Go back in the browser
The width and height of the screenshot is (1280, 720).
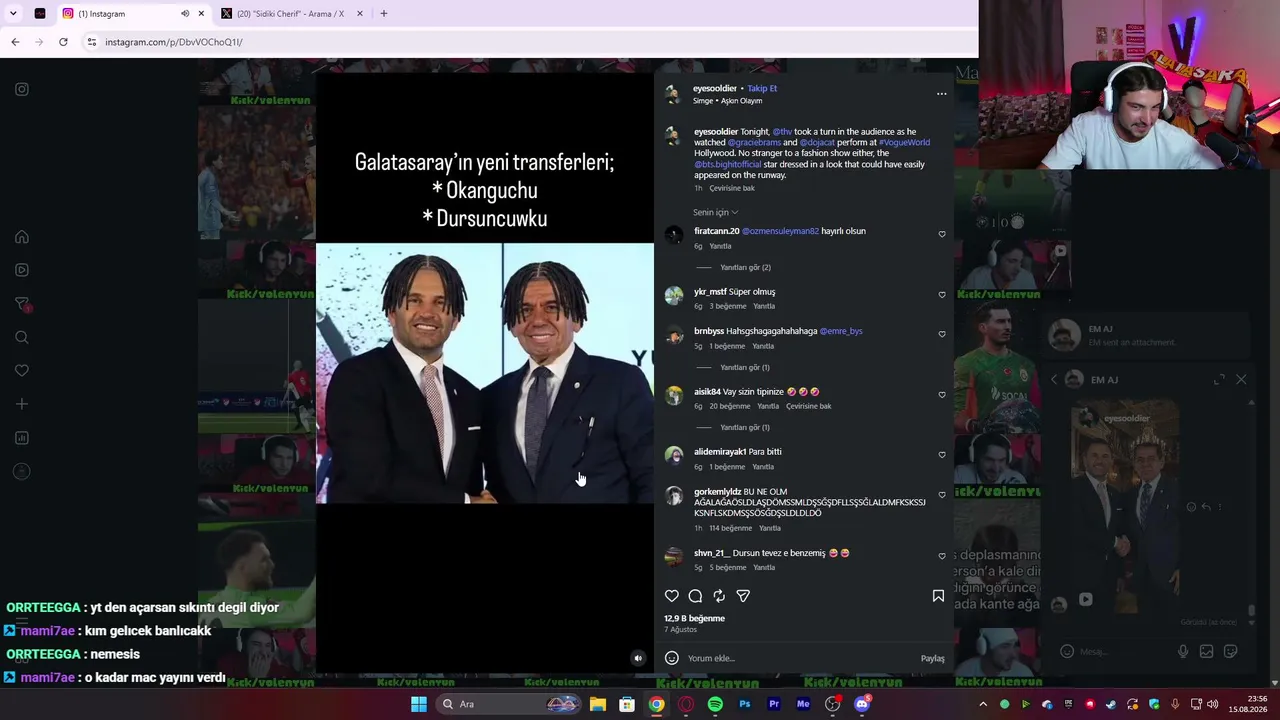[x=15, y=42]
